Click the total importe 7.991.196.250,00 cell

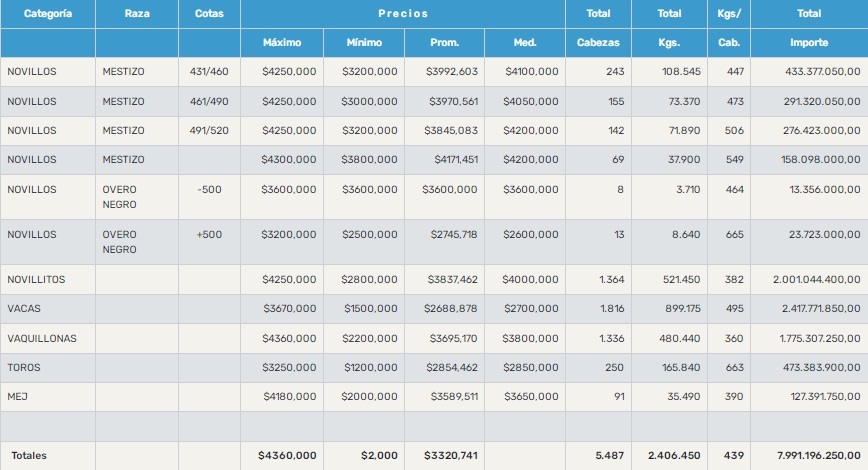tap(809, 456)
